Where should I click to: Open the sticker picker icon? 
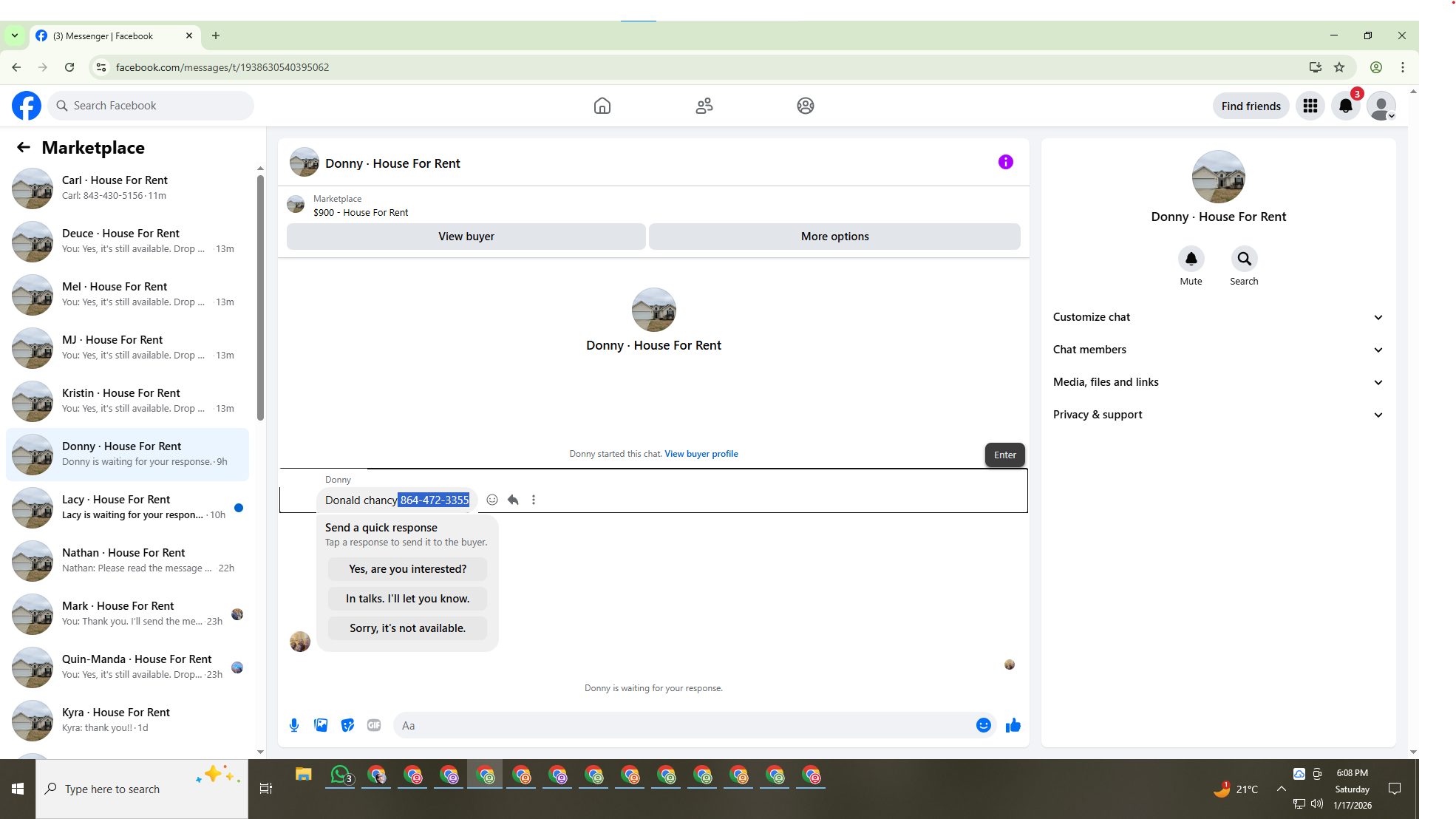[347, 725]
